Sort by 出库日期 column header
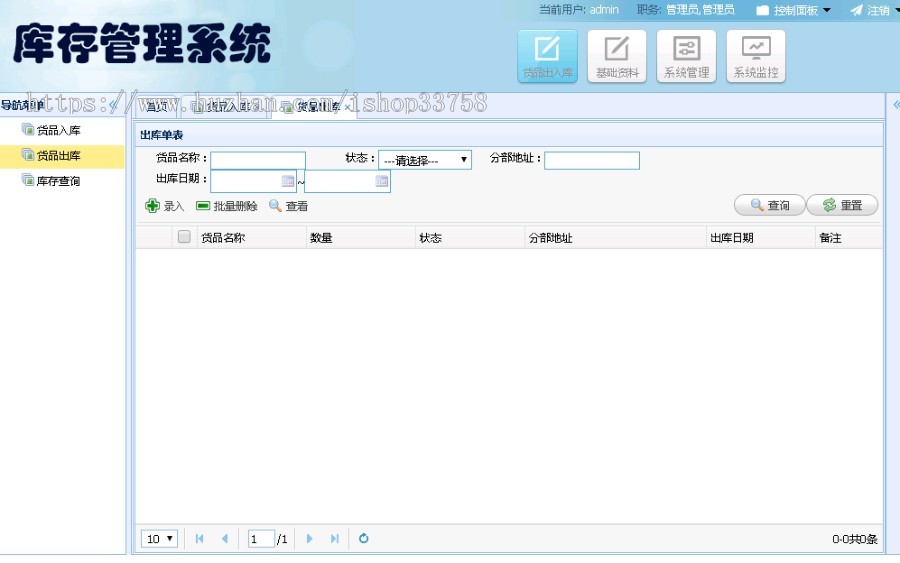The width and height of the screenshot is (900, 563). [761, 238]
